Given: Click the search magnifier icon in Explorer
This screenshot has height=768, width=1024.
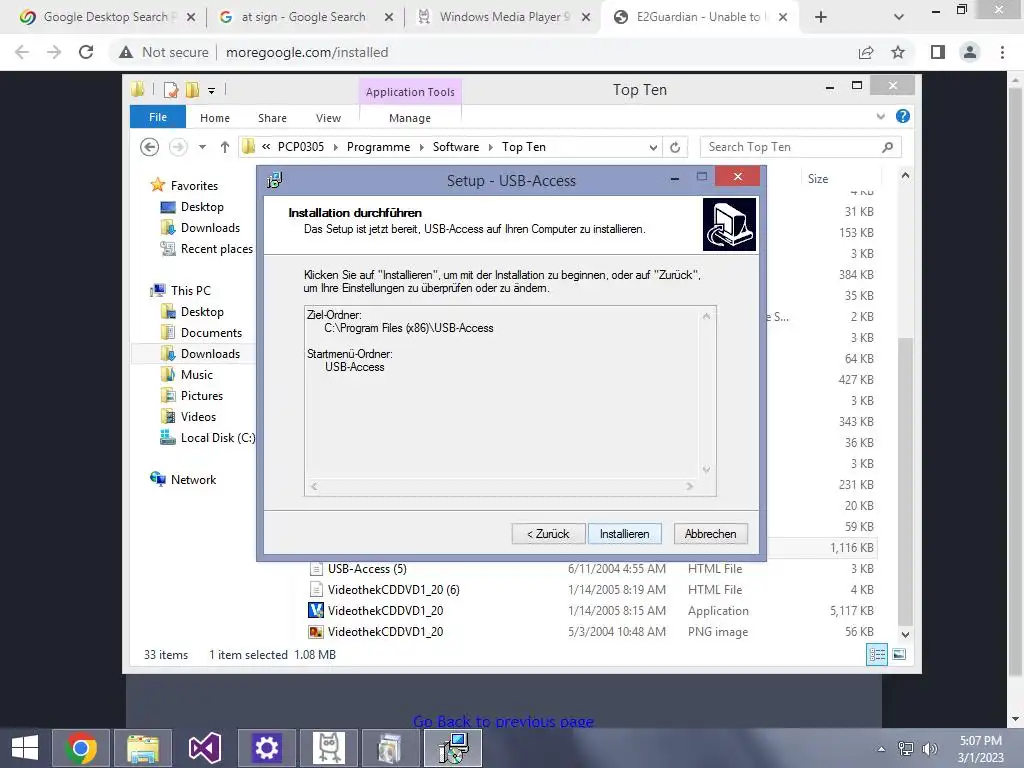Looking at the screenshot, I should click(x=888, y=147).
